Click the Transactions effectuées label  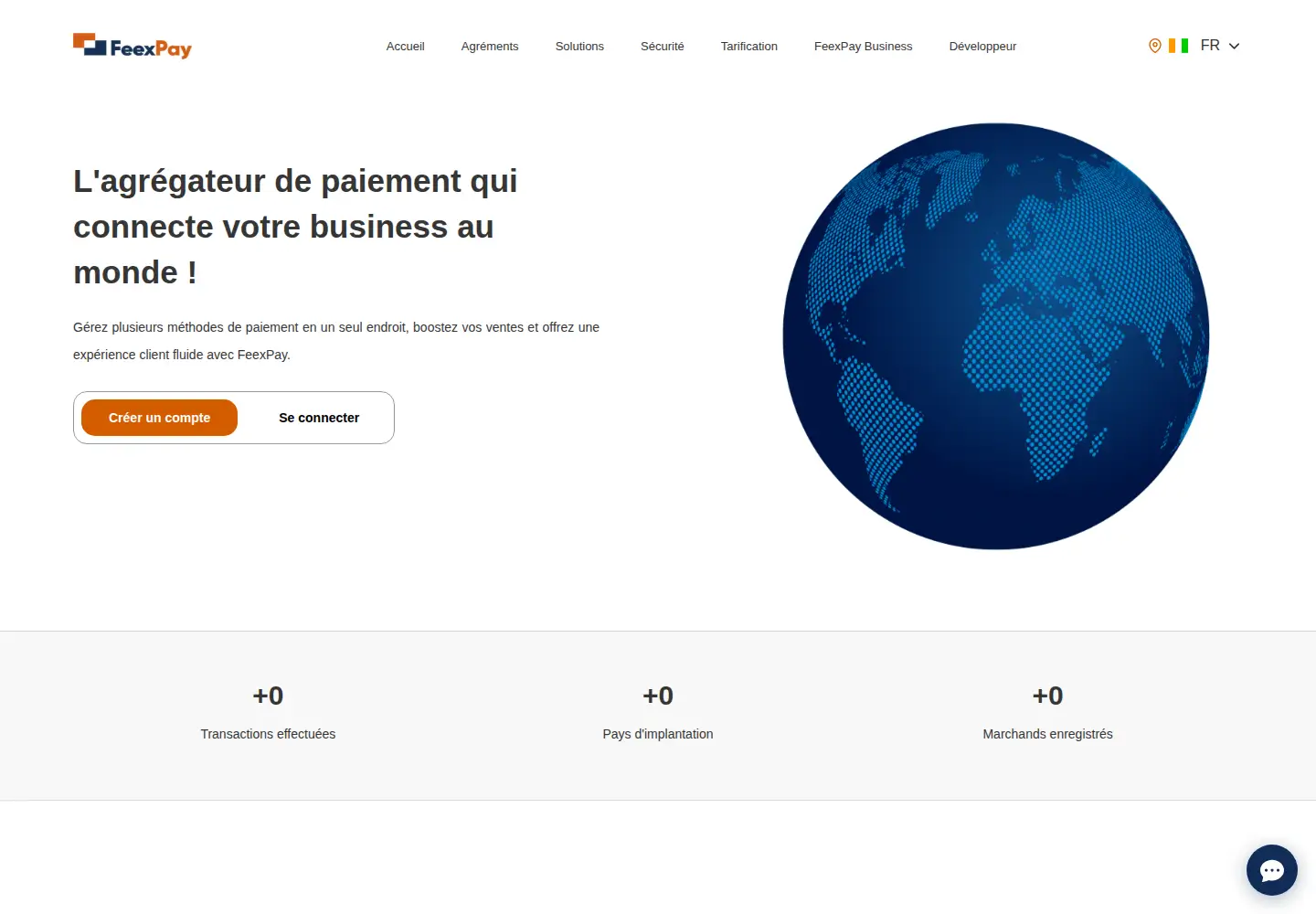pyautogui.click(x=268, y=734)
